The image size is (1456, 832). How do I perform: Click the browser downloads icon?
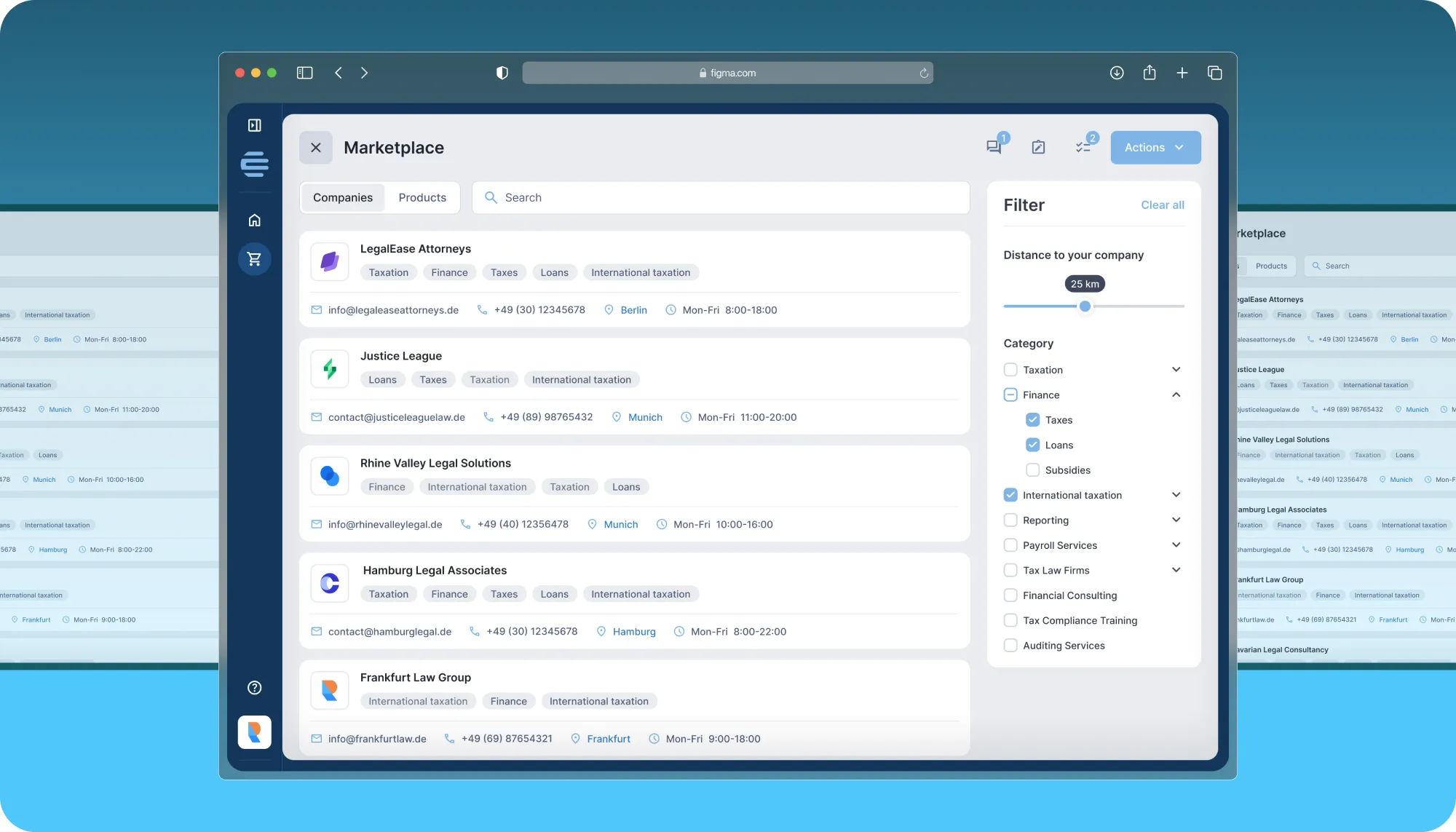(1116, 73)
